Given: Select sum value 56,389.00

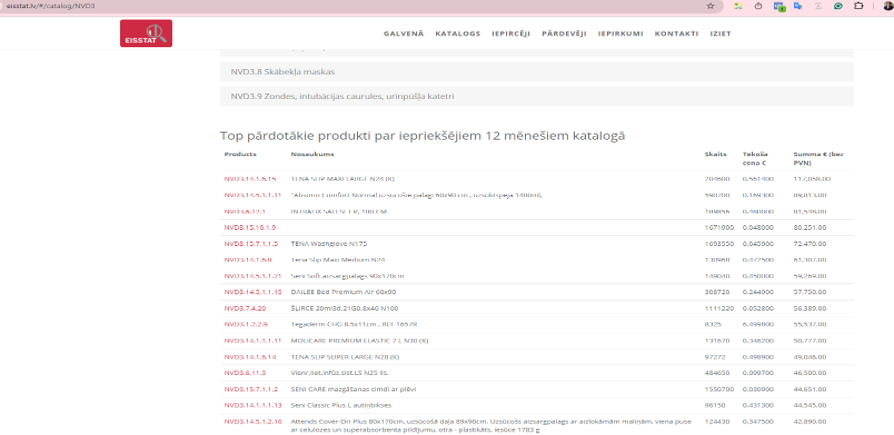Looking at the screenshot, I should click(810, 308).
